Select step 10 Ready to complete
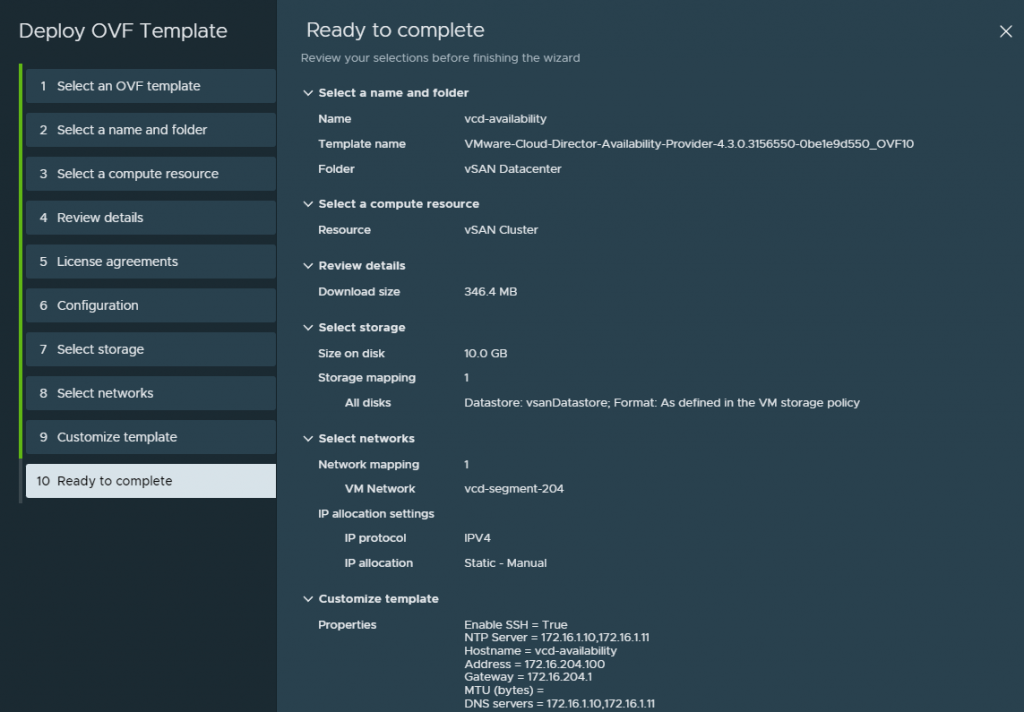 (x=151, y=481)
